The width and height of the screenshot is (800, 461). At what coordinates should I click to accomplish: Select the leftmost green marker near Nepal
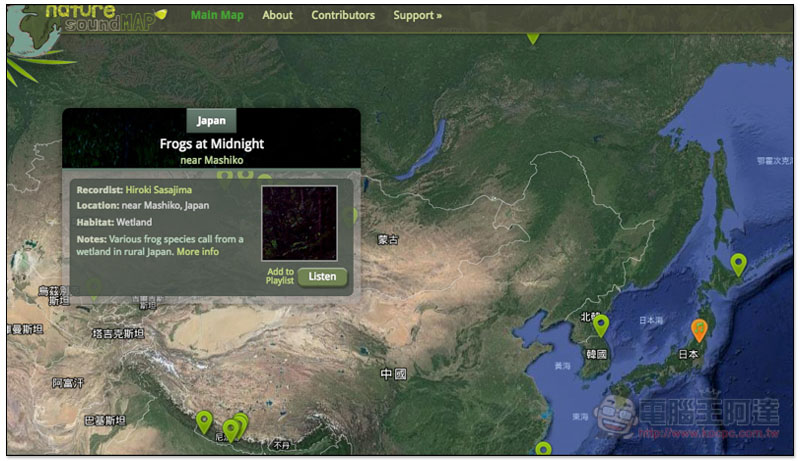click(x=204, y=422)
